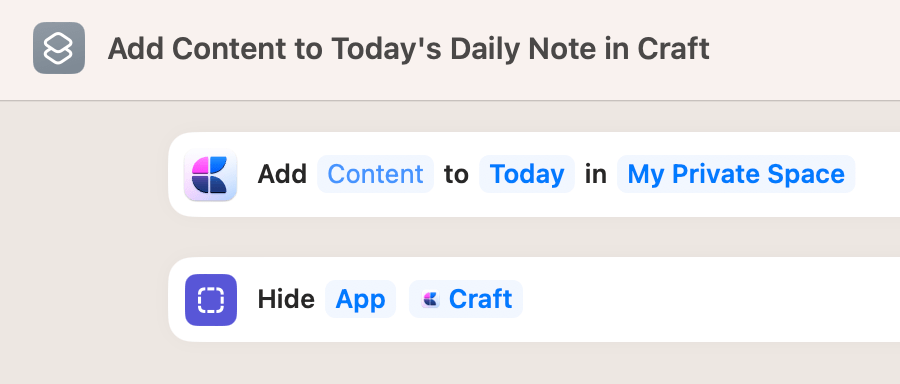
Task: Click the Craft app icon in Add action
Action: [211, 175]
